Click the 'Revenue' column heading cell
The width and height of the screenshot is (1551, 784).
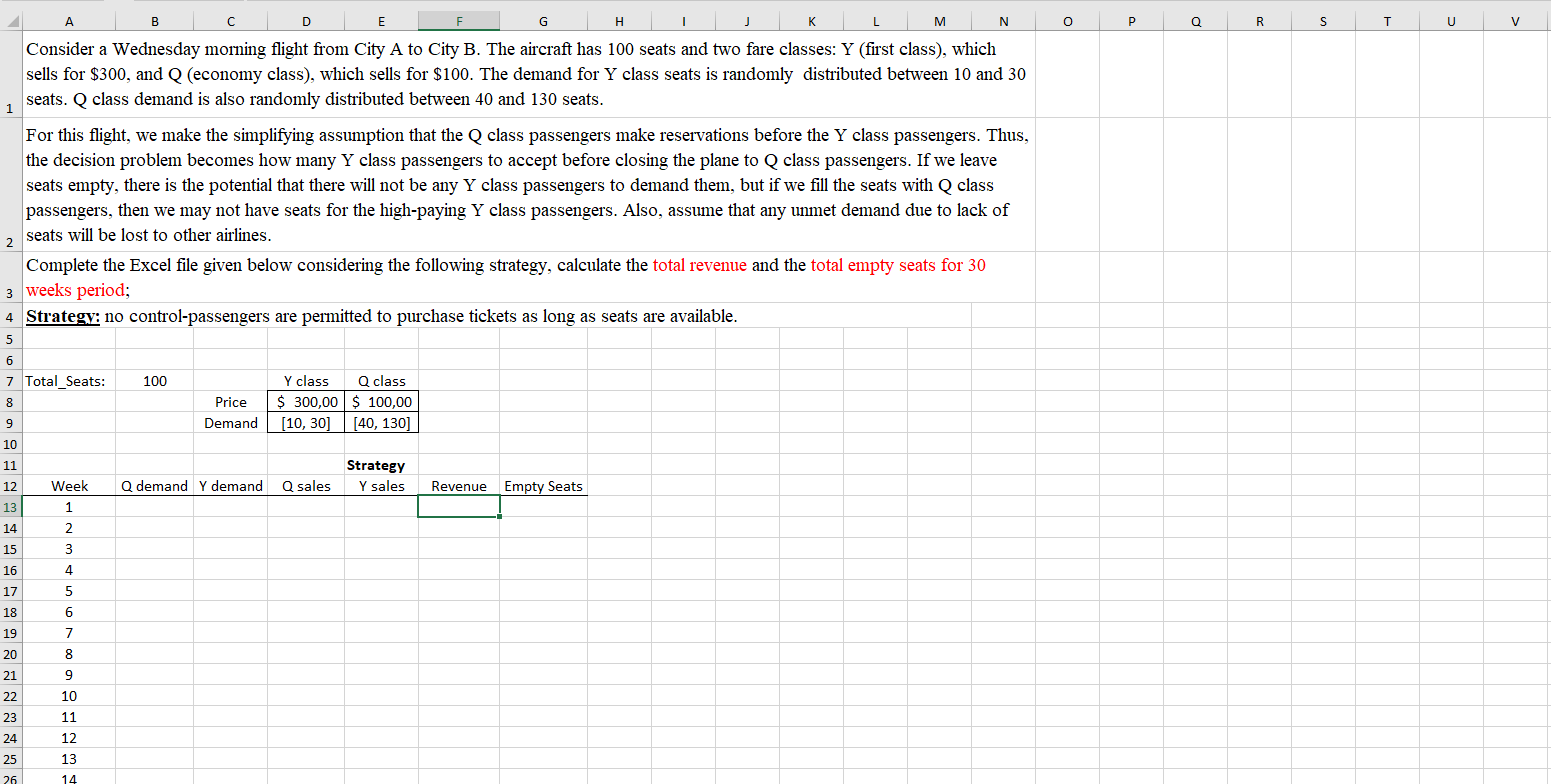click(459, 486)
